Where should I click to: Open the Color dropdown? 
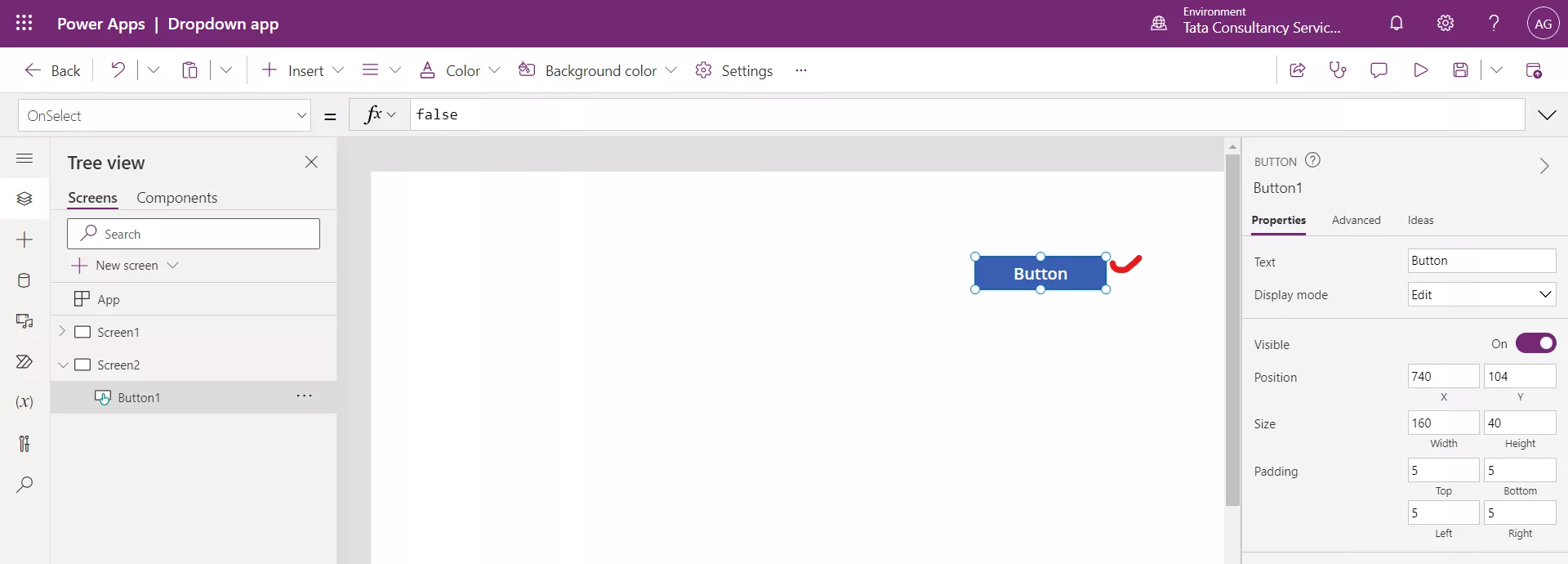[x=459, y=70]
